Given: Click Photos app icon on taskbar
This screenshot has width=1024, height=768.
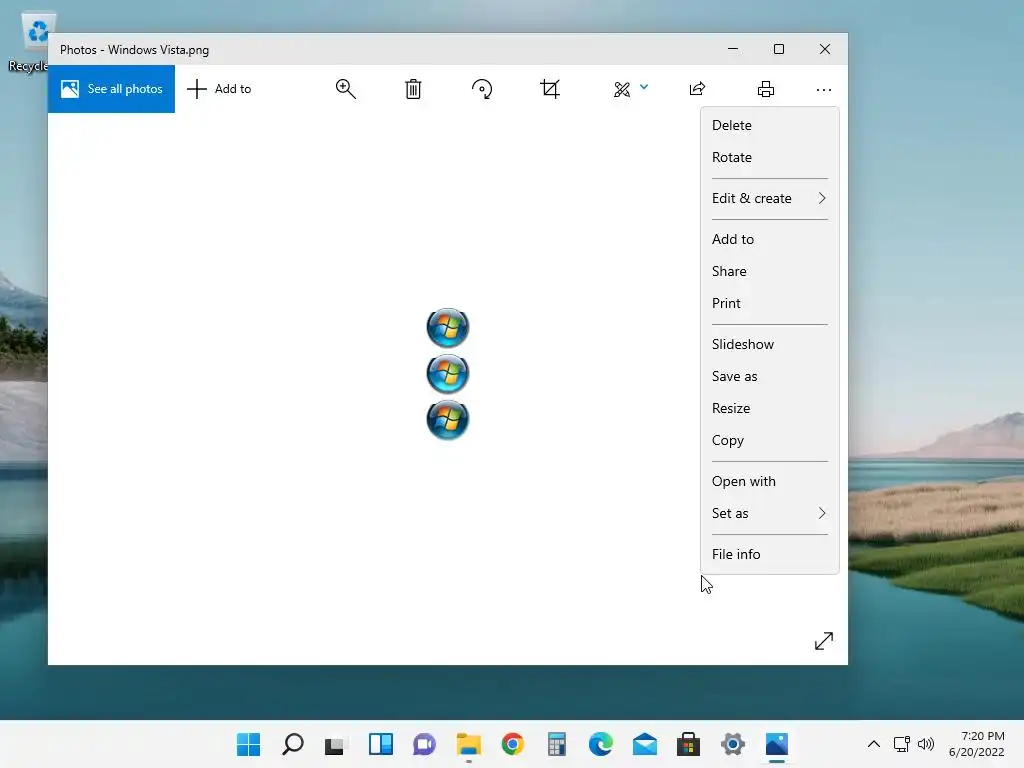Looking at the screenshot, I should tap(776, 744).
